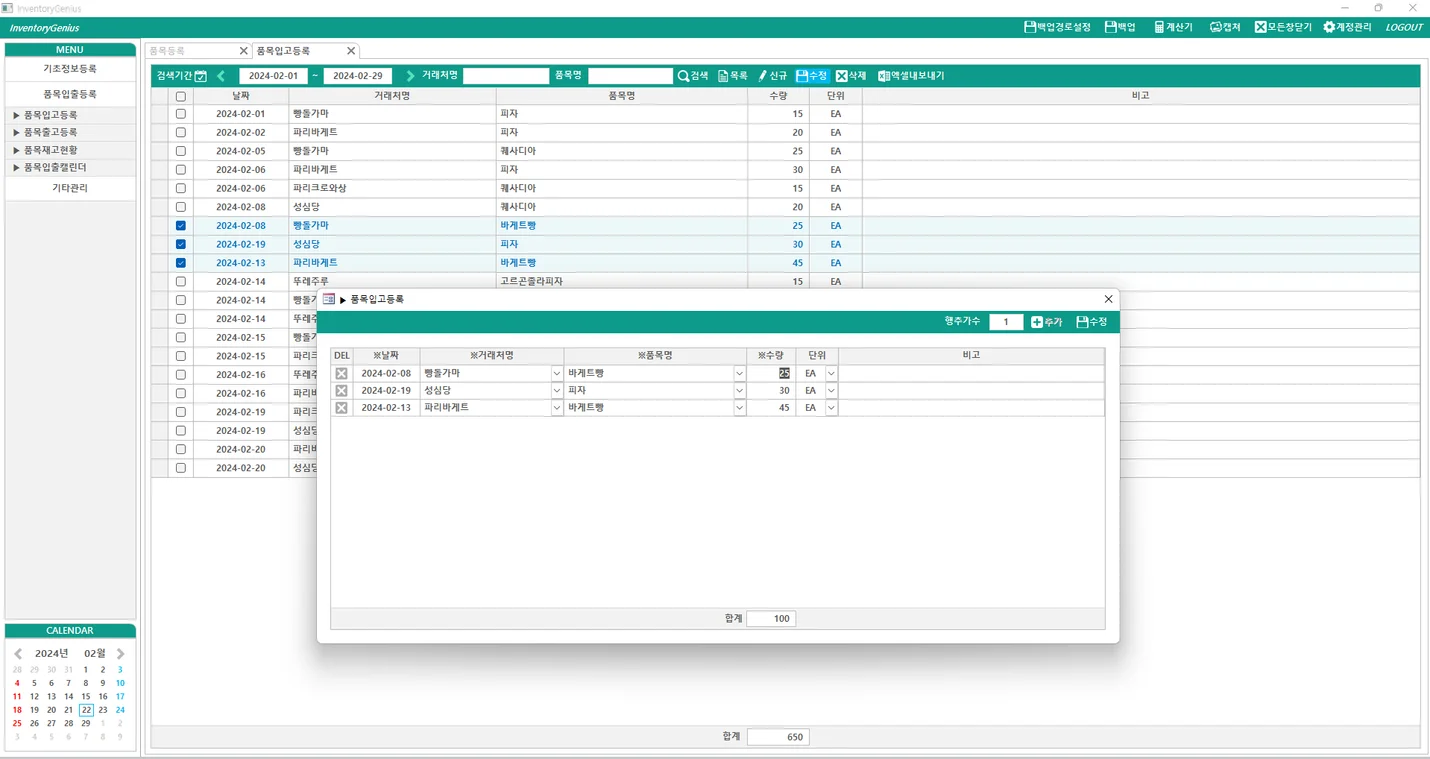Toggle the select-all checkbox in grid header
The width and height of the screenshot is (1430, 759).
[x=181, y=97]
